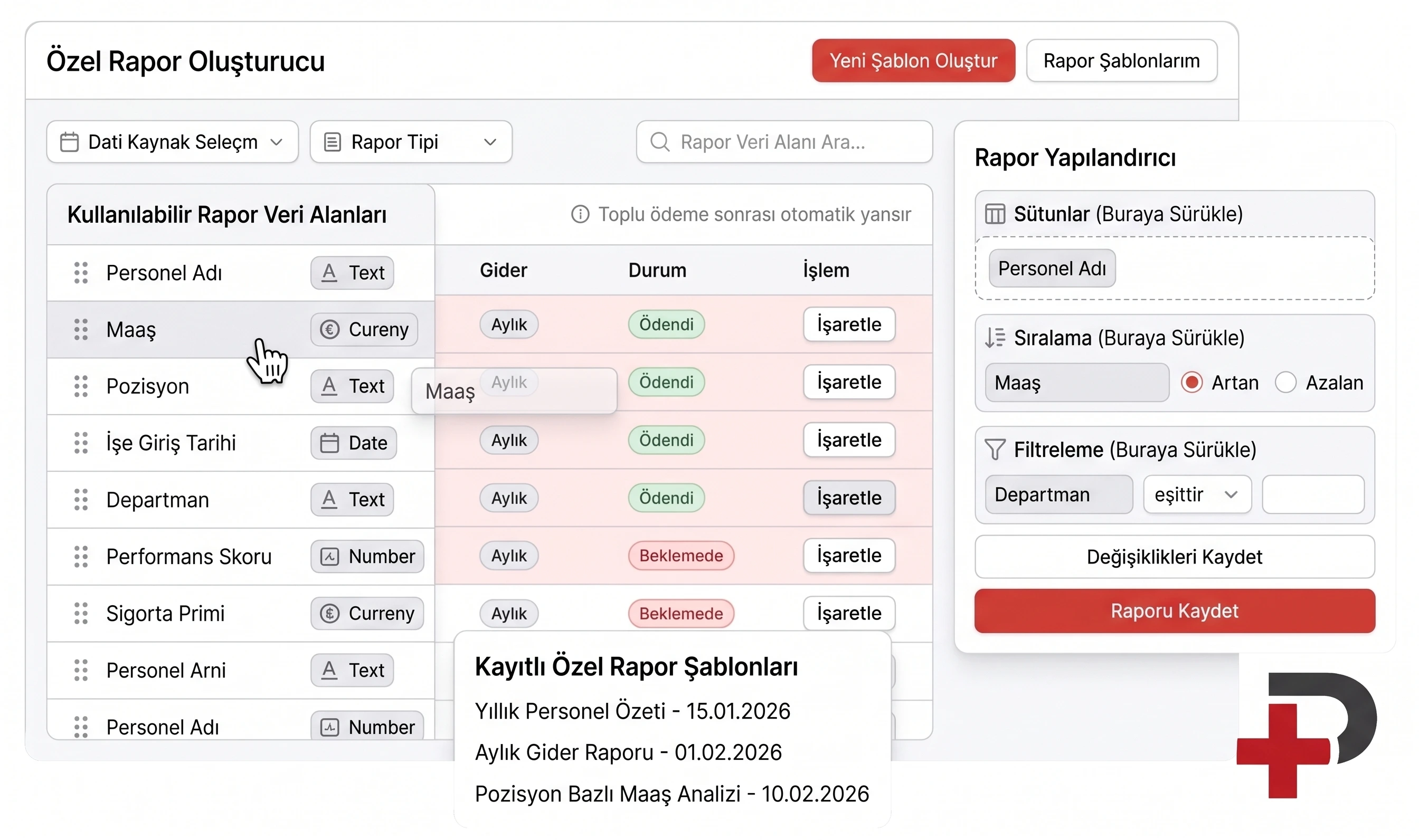Grab the drag handle of Sigorta Primi
The height and width of the screenshot is (840, 1419).
pyautogui.click(x=81, y=613)
